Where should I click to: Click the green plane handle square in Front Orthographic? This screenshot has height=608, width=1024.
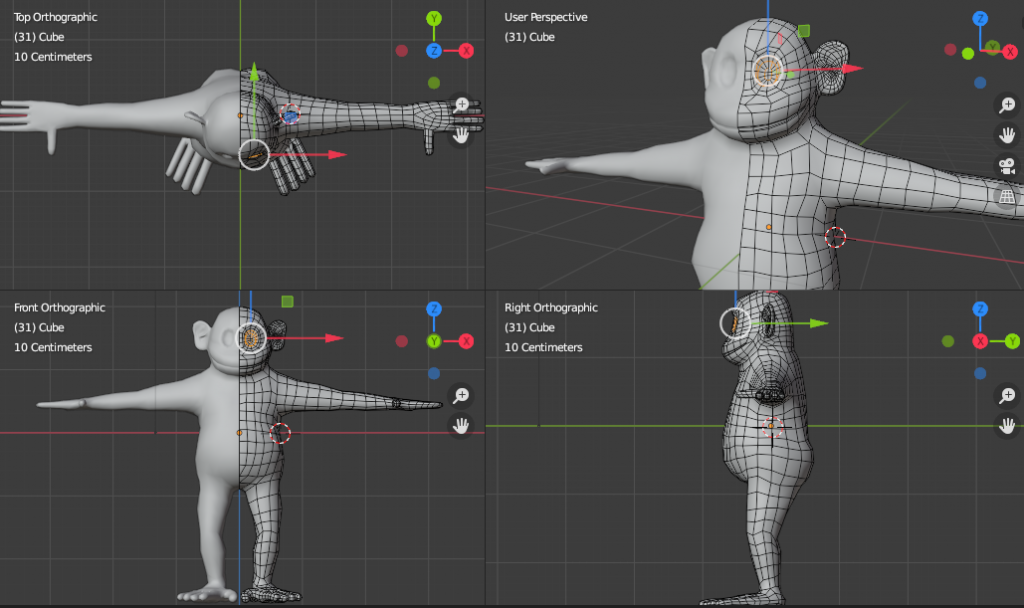[287, 301]
